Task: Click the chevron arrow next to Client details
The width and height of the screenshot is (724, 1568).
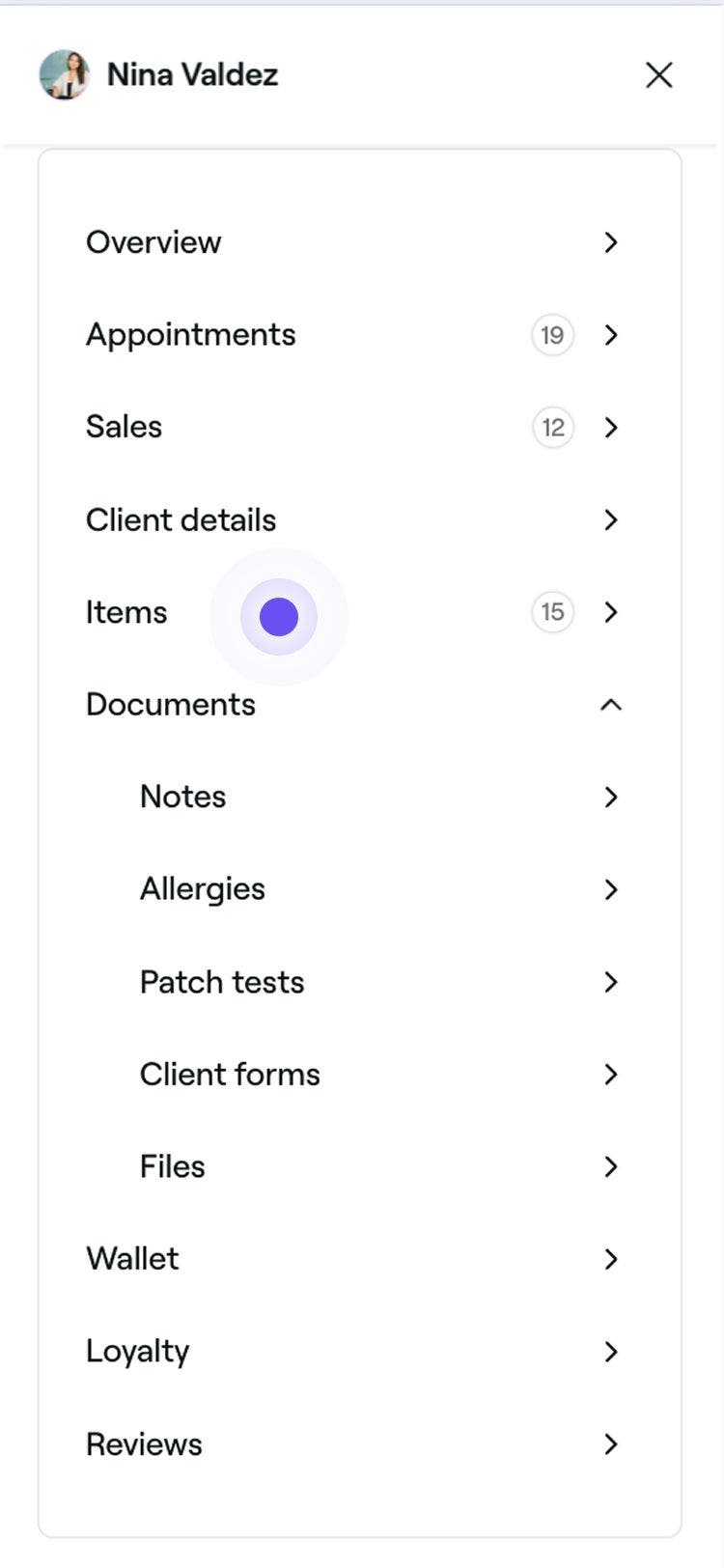Action: (610, 519)
